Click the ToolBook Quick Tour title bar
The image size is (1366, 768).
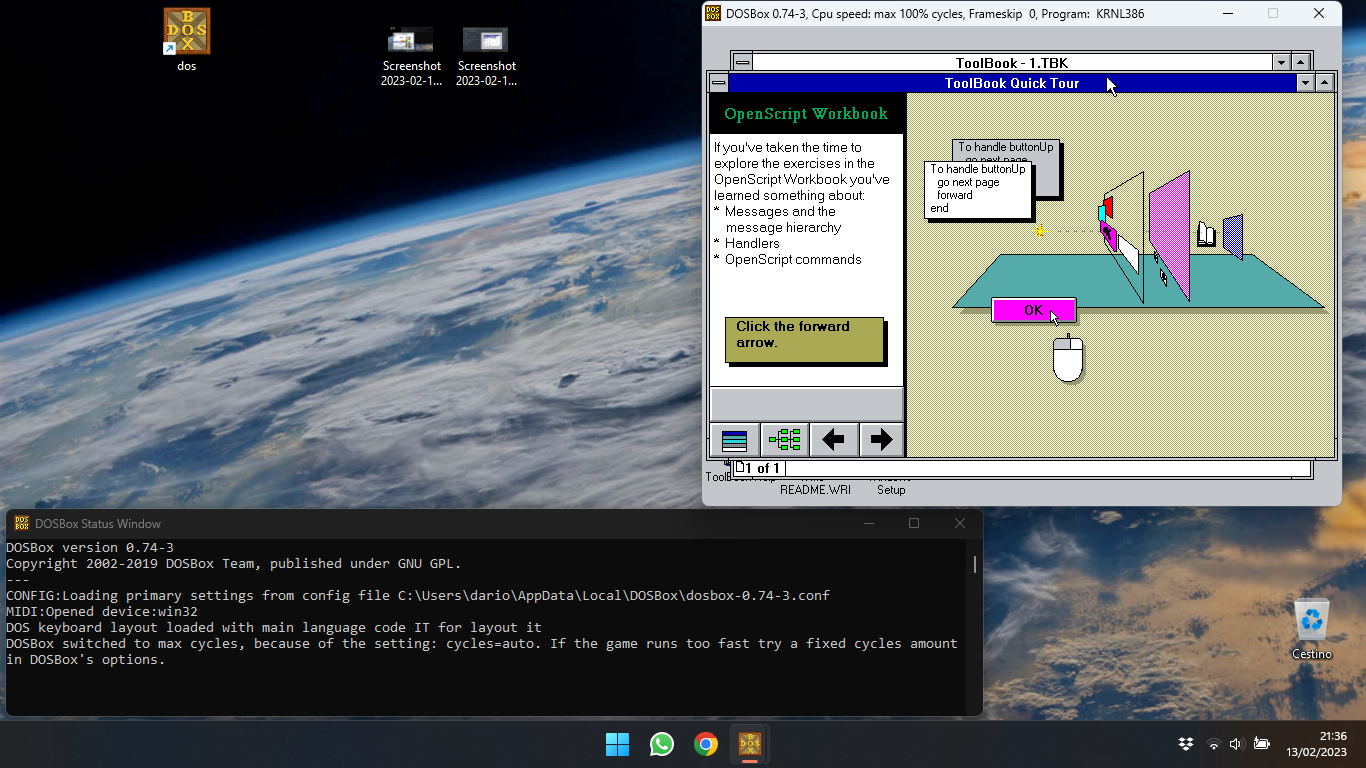[x=1012, y=83]
